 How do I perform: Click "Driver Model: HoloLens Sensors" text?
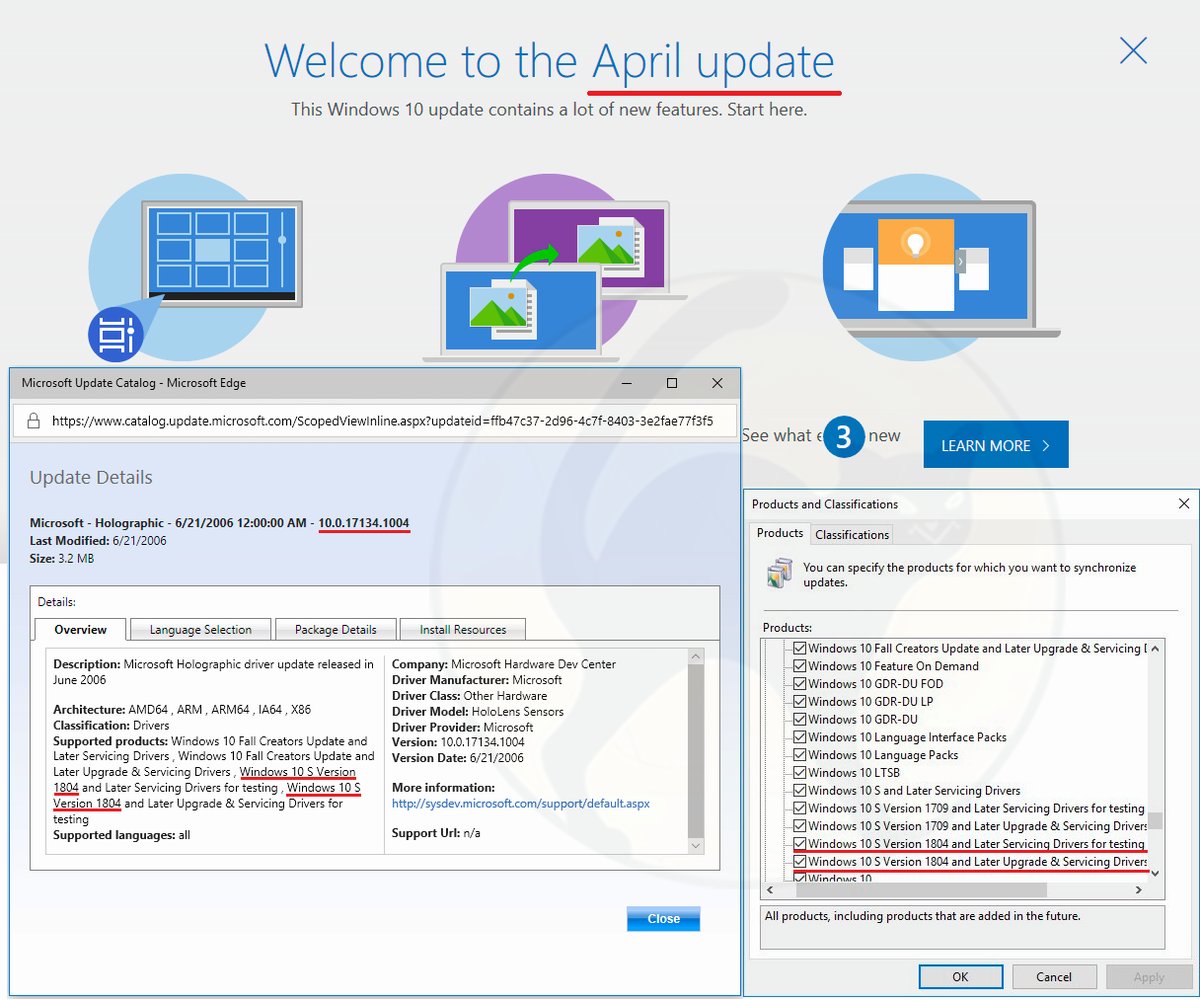click(478, 711)
